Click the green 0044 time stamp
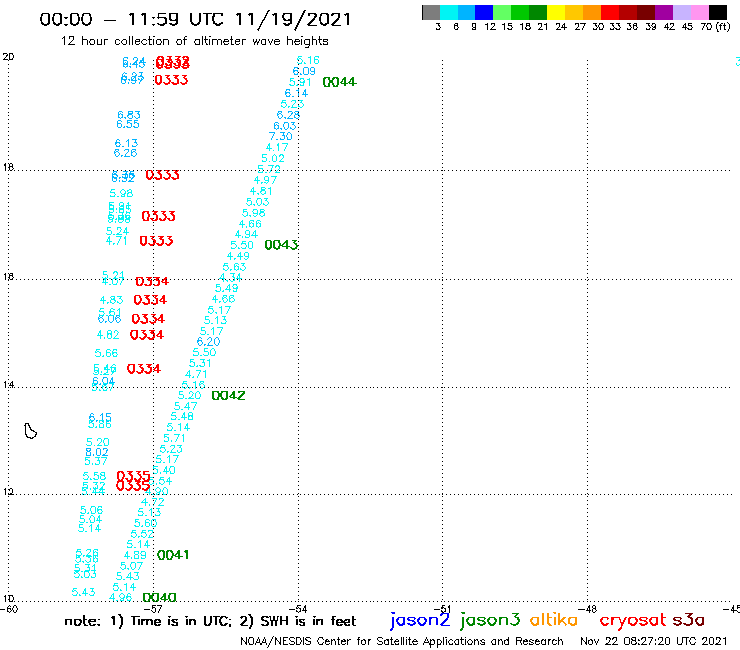Viewport: 740px width, 650px height. (x=339, y=82)
